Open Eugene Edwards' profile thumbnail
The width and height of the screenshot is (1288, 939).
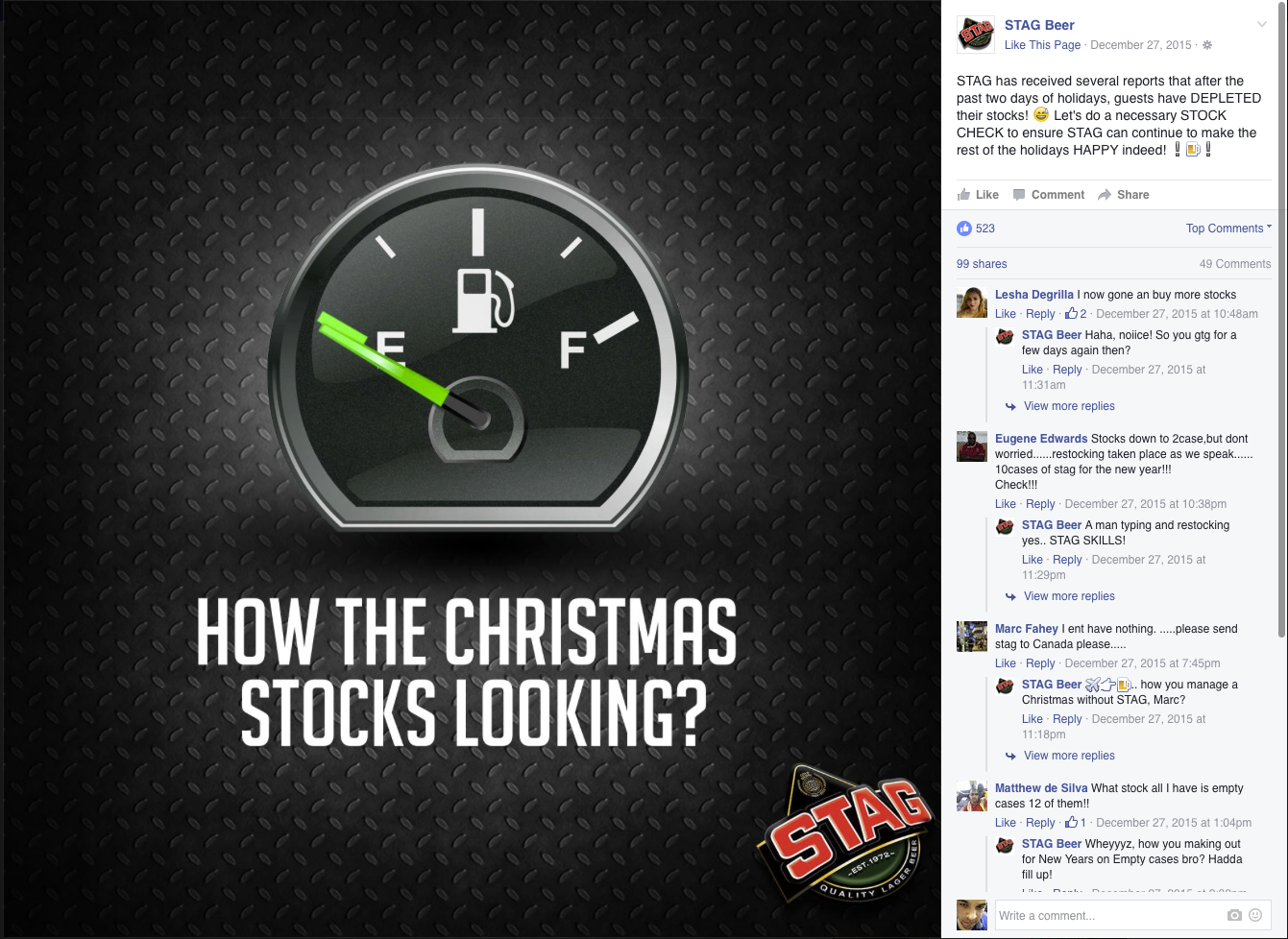tap(972, 446)
